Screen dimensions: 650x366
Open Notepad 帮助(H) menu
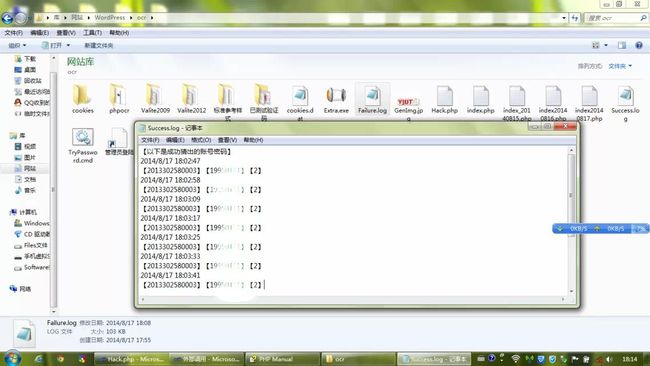coord(253,140)
